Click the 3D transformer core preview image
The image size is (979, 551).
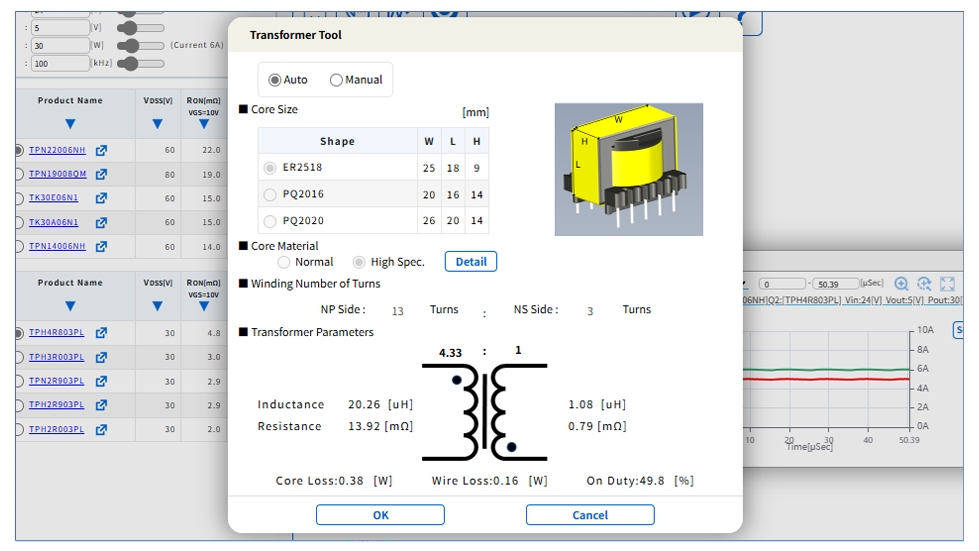(x=629, y=169)
